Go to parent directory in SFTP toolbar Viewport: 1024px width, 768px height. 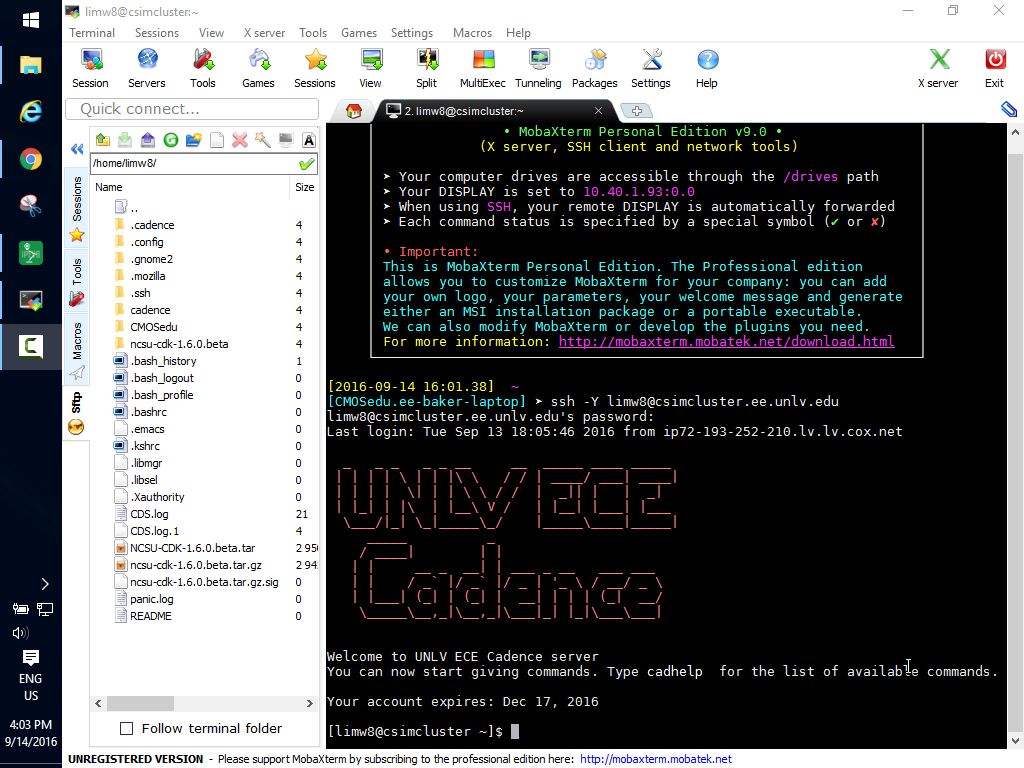102,140
